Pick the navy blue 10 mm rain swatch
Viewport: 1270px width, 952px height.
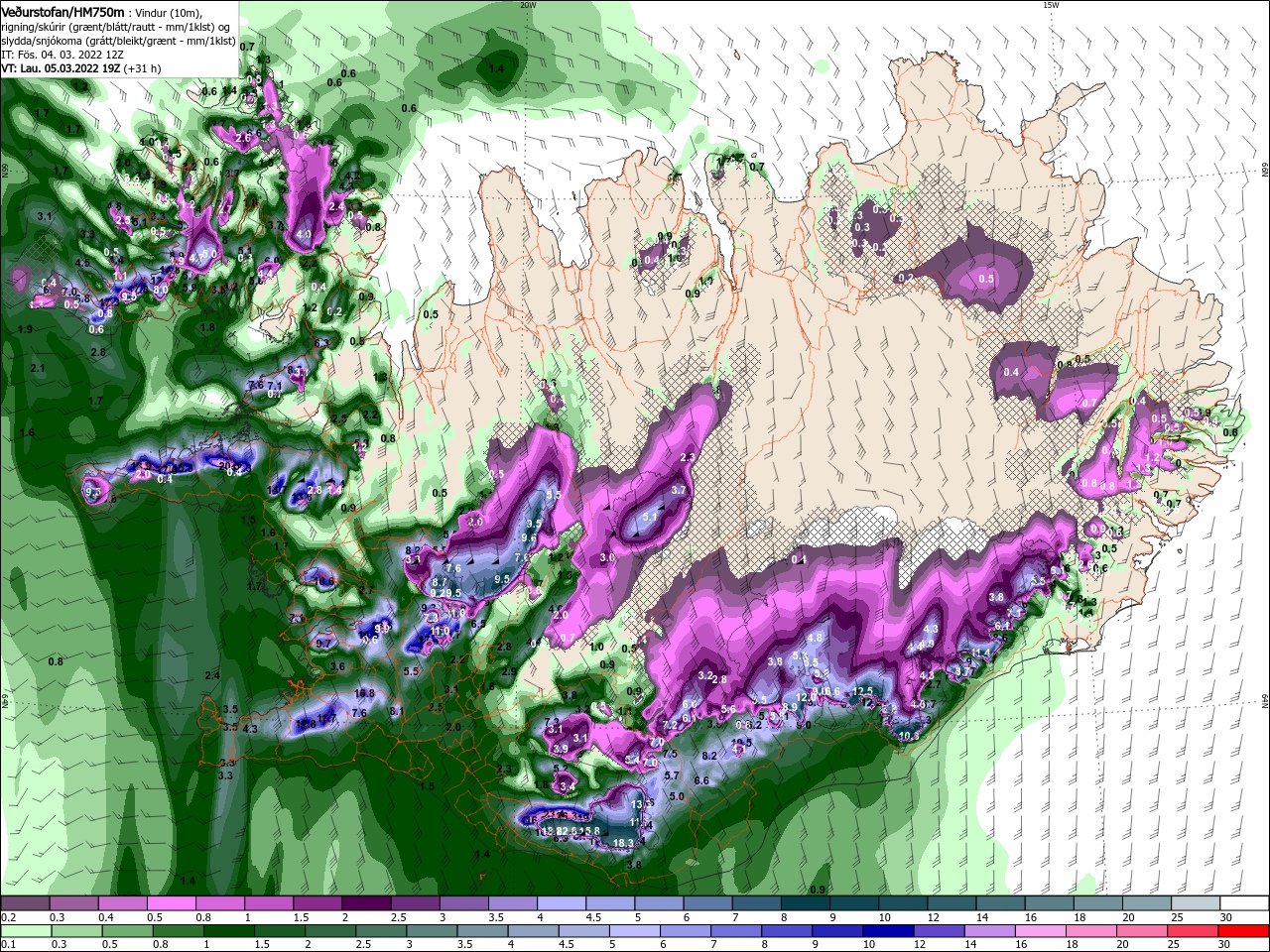coord(888,930)
